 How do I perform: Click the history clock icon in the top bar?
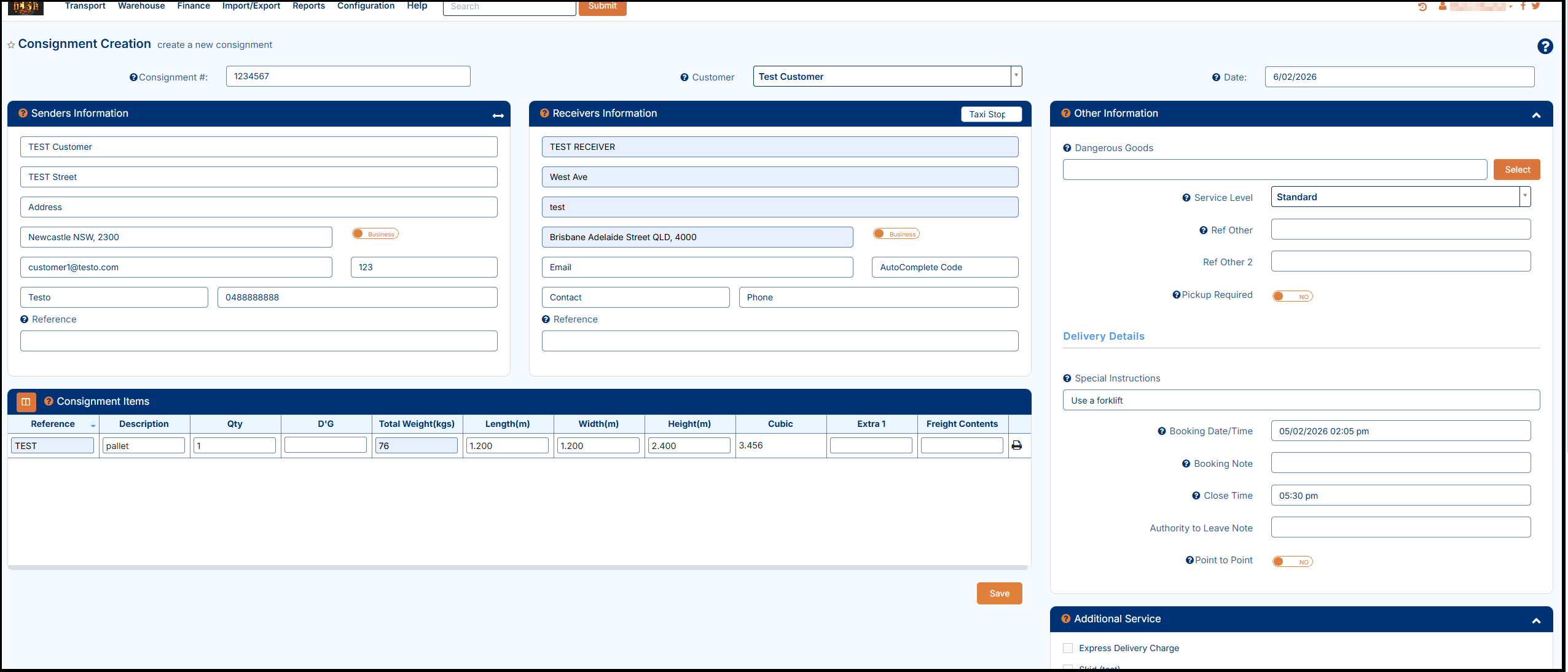1422,7
